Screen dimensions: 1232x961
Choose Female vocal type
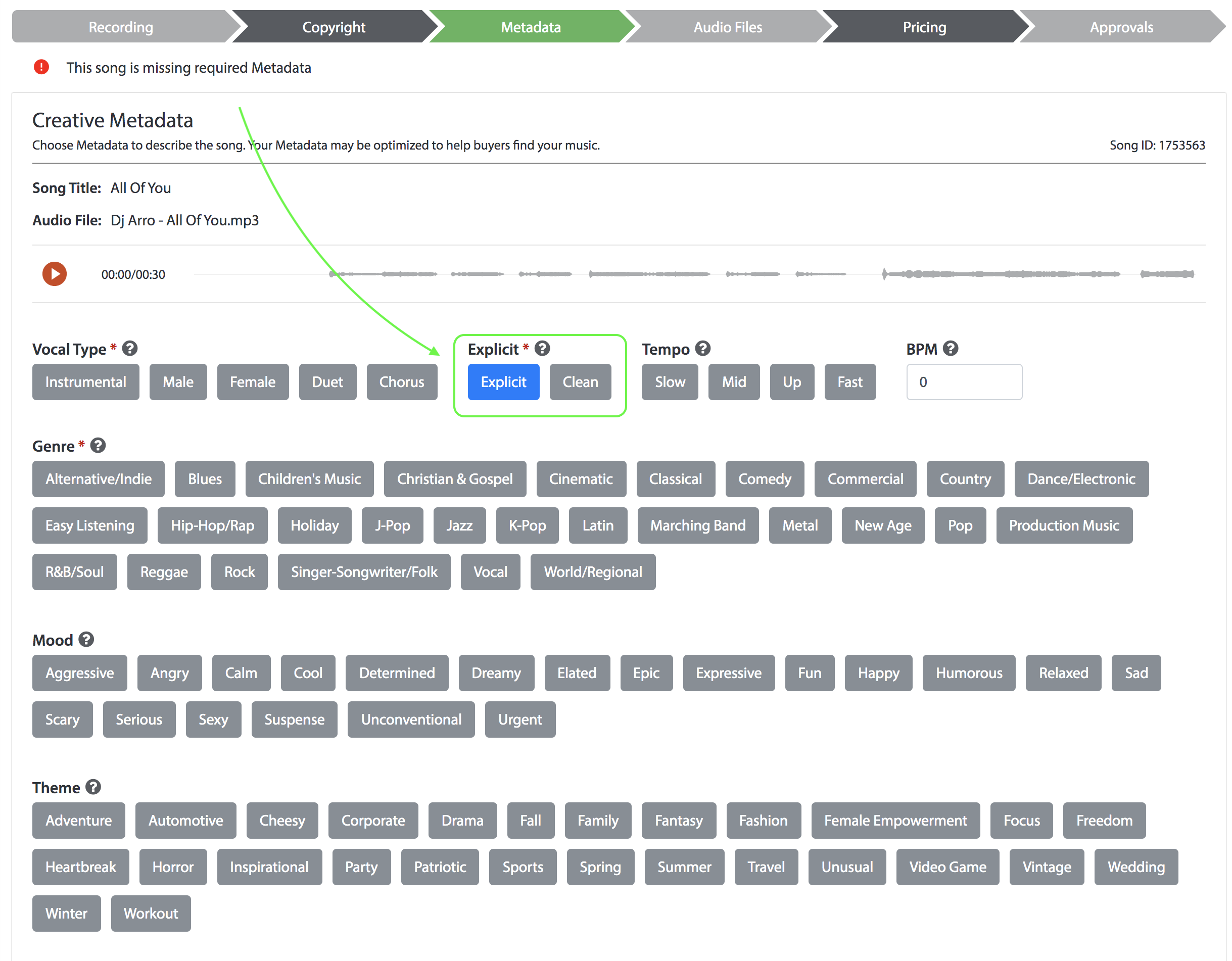[x=253, y=382]
